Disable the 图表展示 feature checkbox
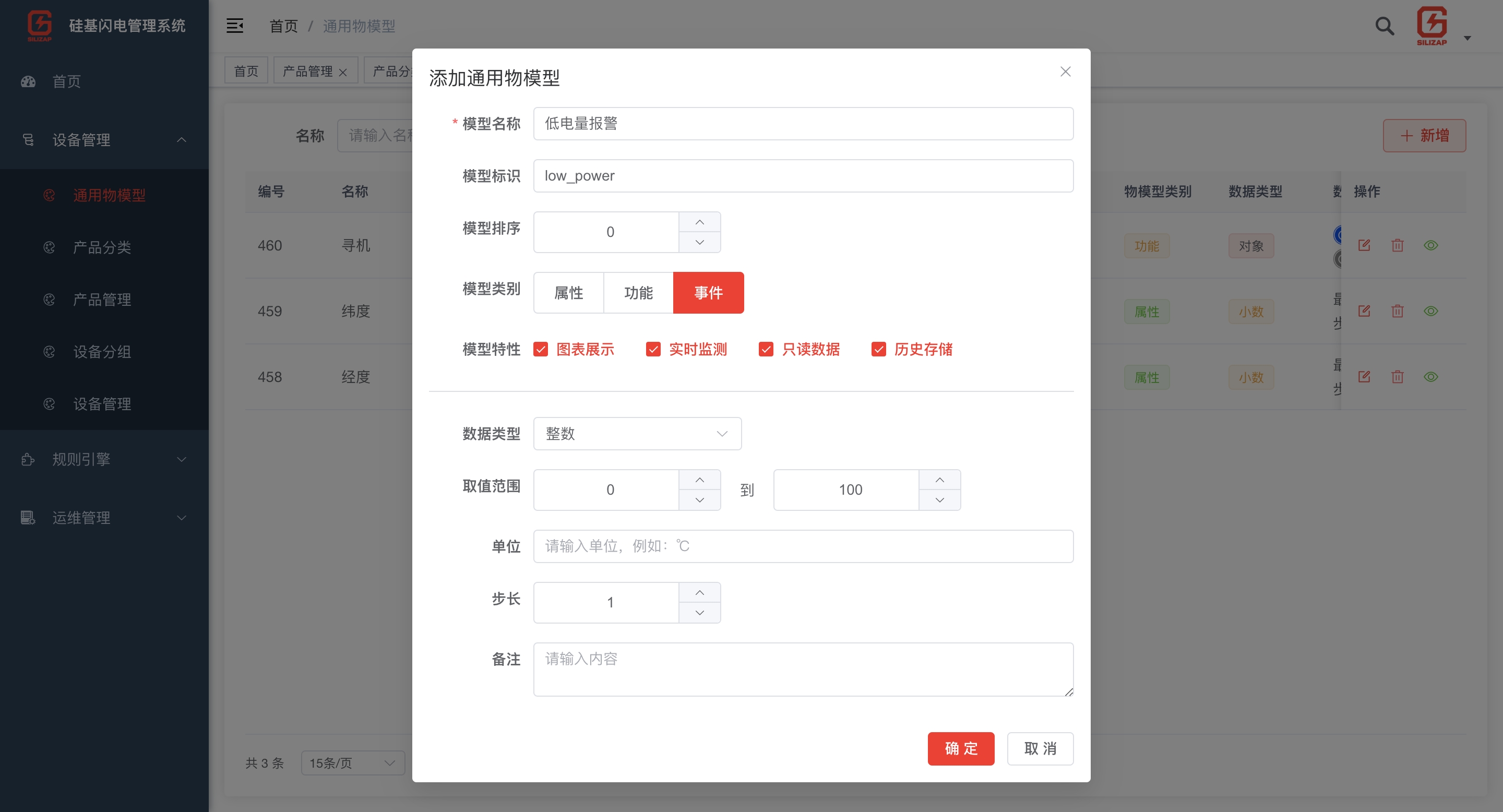This screenshot has width=1503, height=812. 540,349
